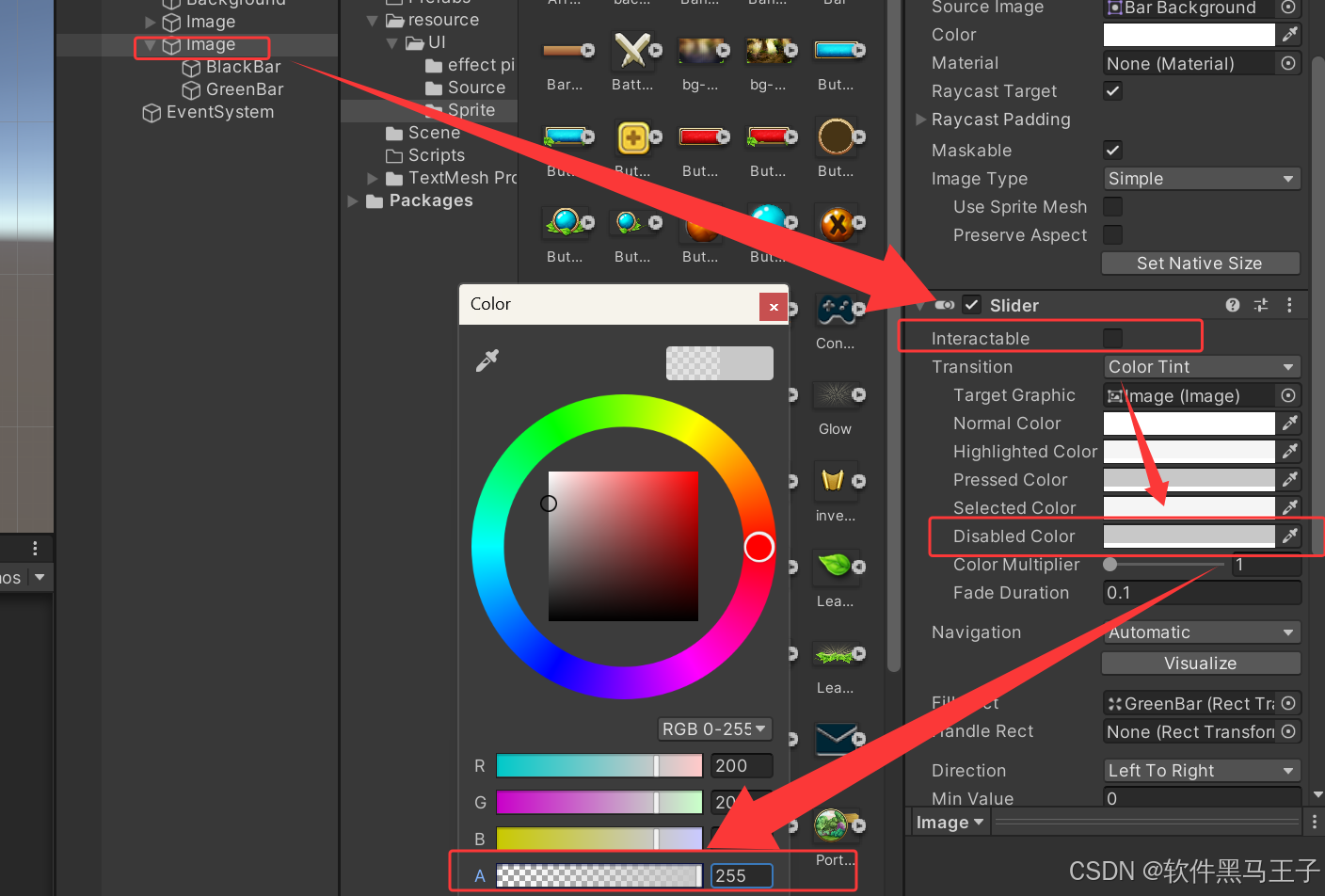Toggle Raycast Target checkbox
This screenshot has width=1325, height=896.
1112,91
